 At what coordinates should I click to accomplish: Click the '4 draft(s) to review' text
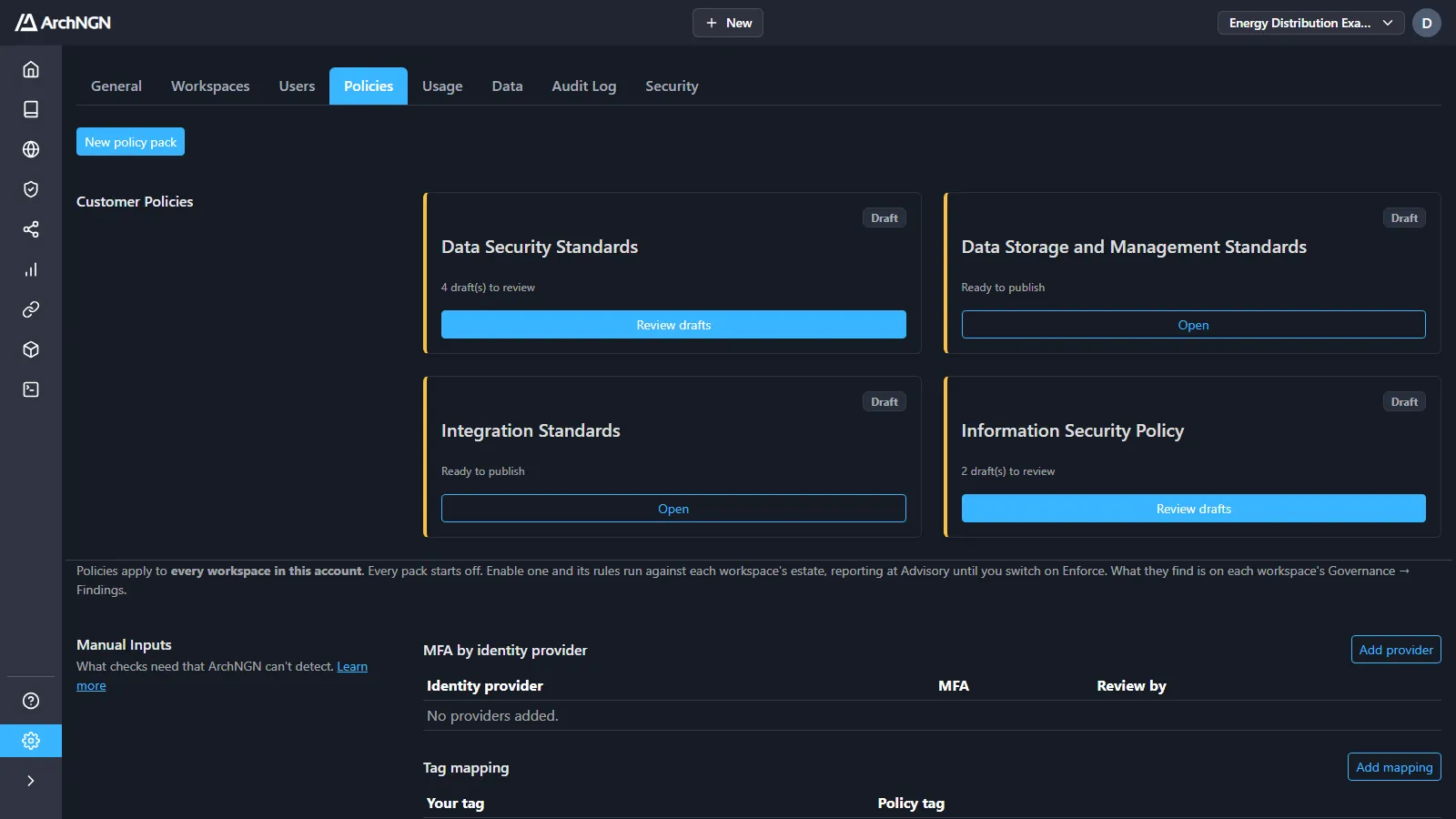pyautogui.click(x=488, y=288)
